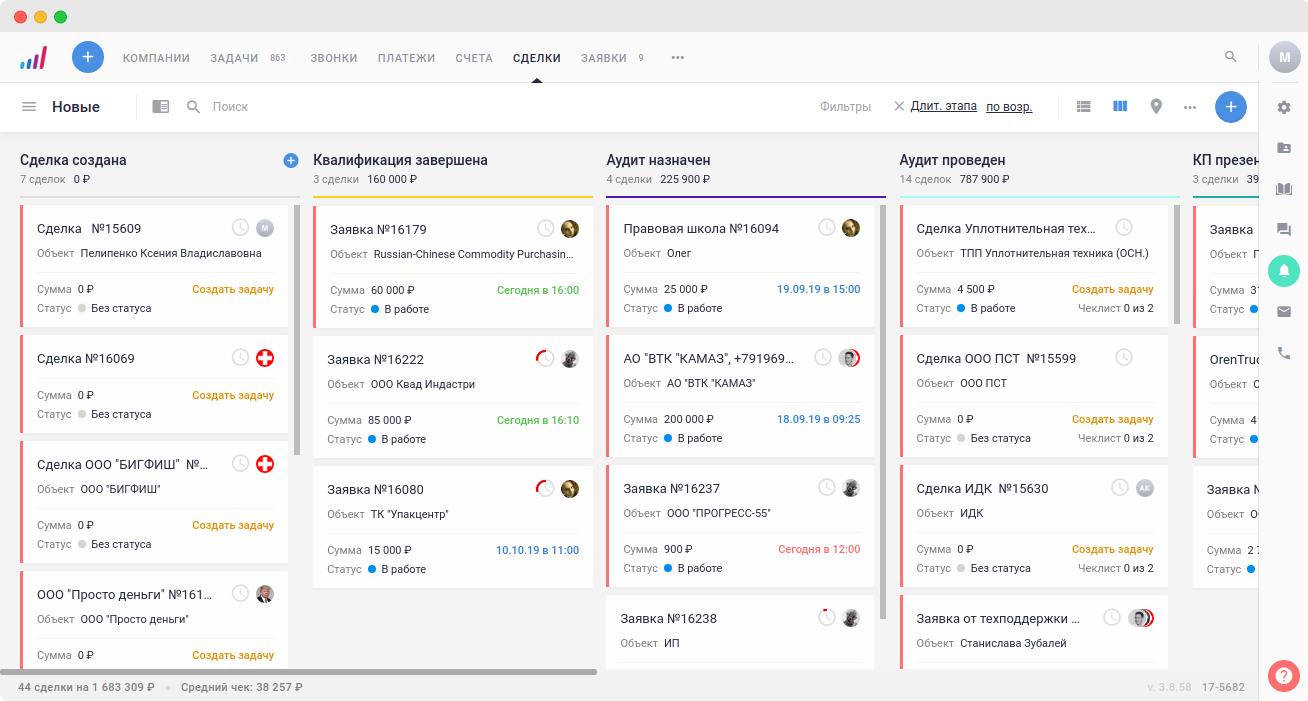The width and height of the screenshot is (1308, 701).
Task: Click the horizontal scrollbar at the bottom
Action: click(298, 672)
